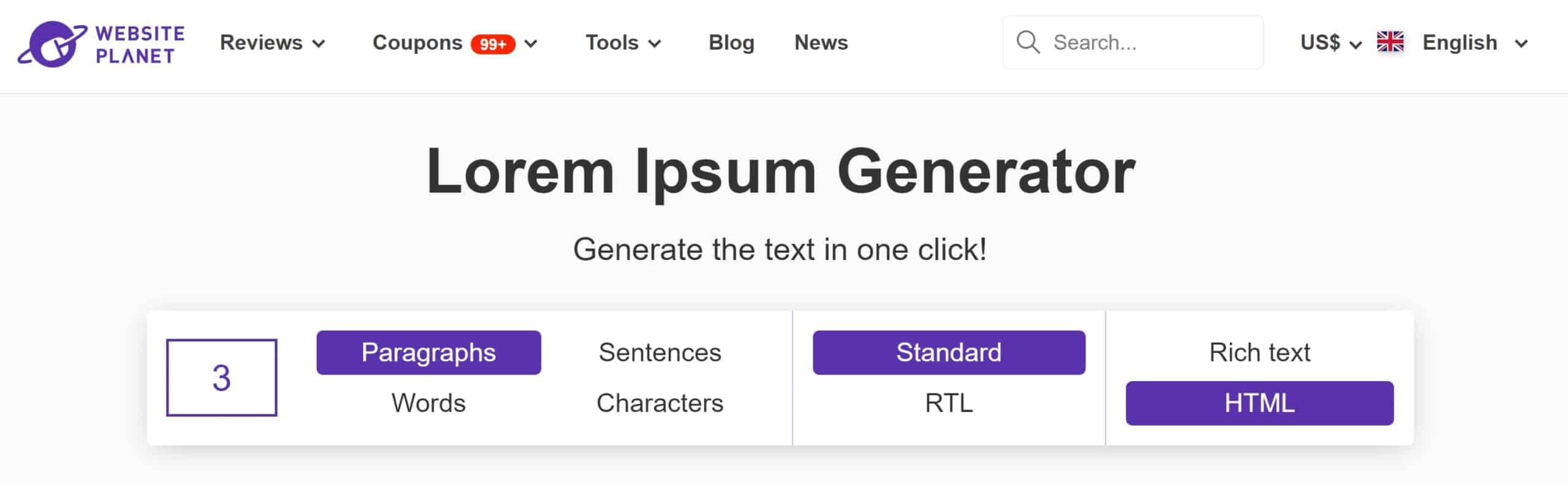
Task: Select HTML output format
Action: (1259, 403)
